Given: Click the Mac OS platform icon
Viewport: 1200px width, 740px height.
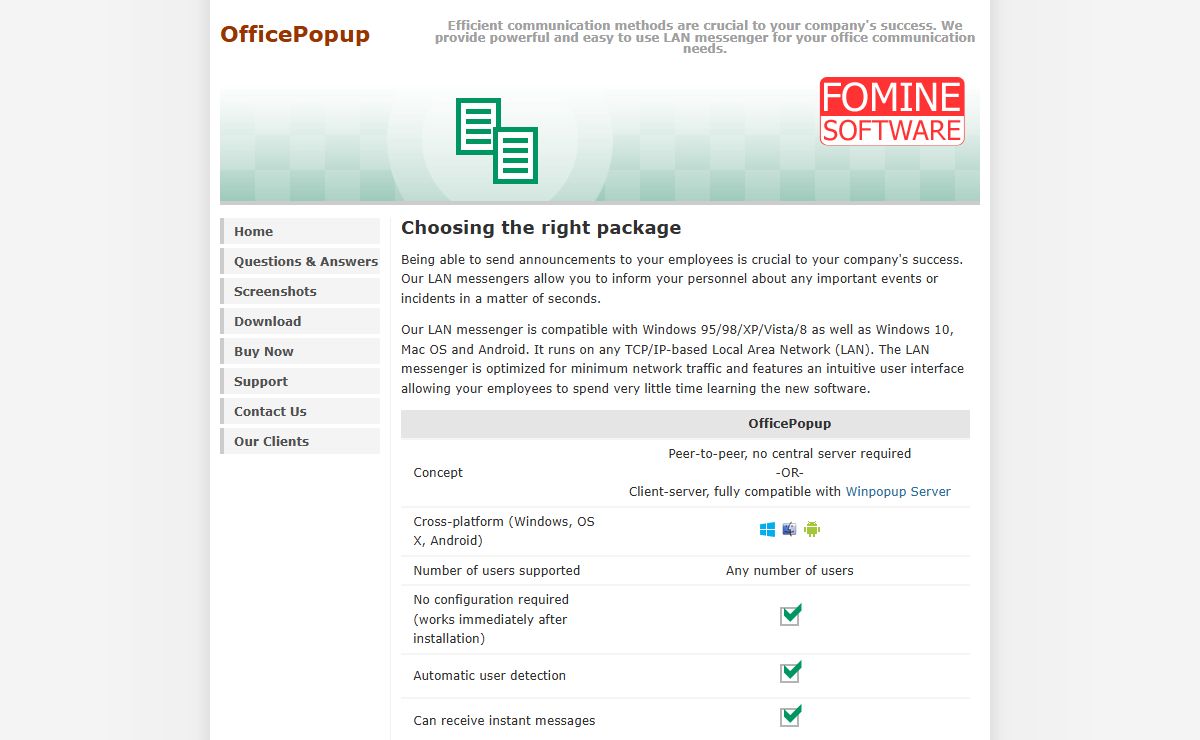Looking at the screenshot, I should pyautogui.click(x=789, y=530).
